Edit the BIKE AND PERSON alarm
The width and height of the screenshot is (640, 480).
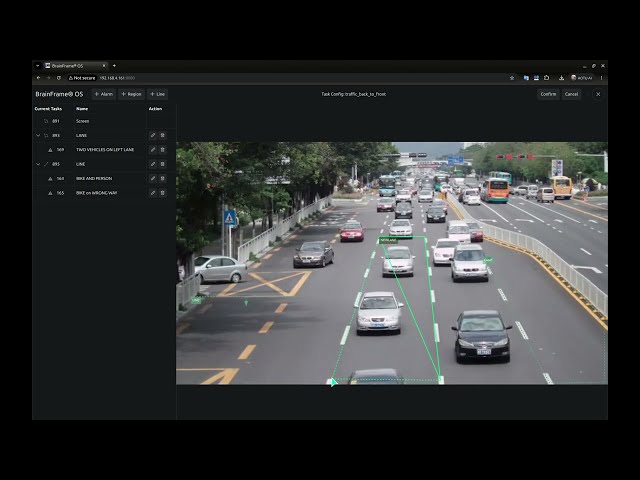coord(153,178)
